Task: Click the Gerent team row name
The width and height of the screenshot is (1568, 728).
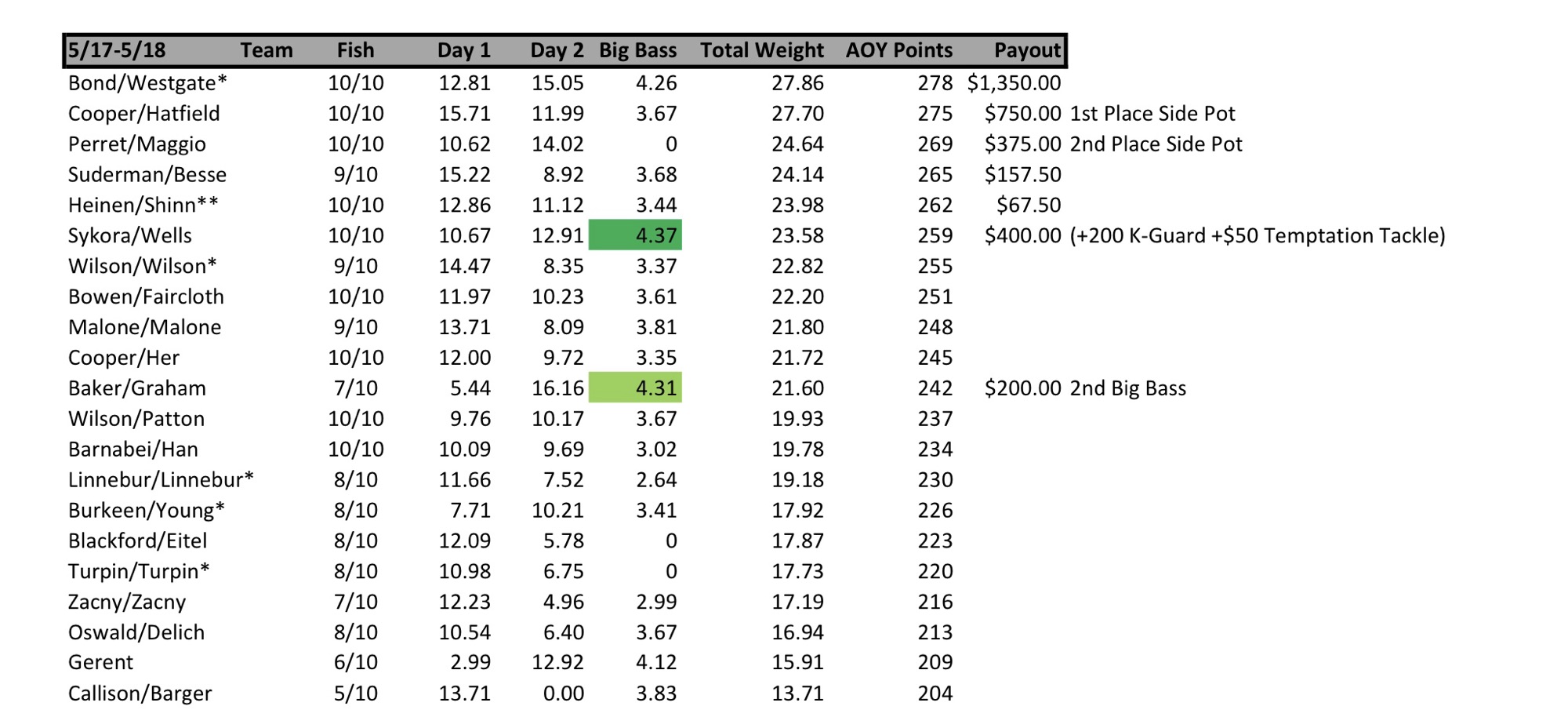Action: pyautogui.click(x=100, y=663)
